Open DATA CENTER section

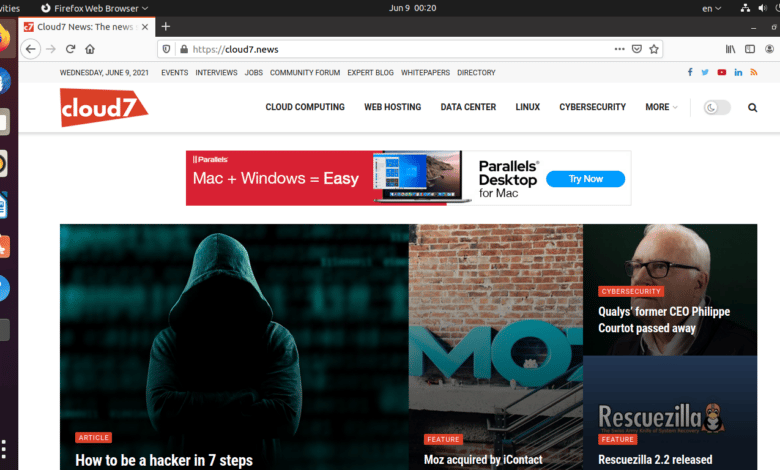pyautogui.click(x=468, y=107)
